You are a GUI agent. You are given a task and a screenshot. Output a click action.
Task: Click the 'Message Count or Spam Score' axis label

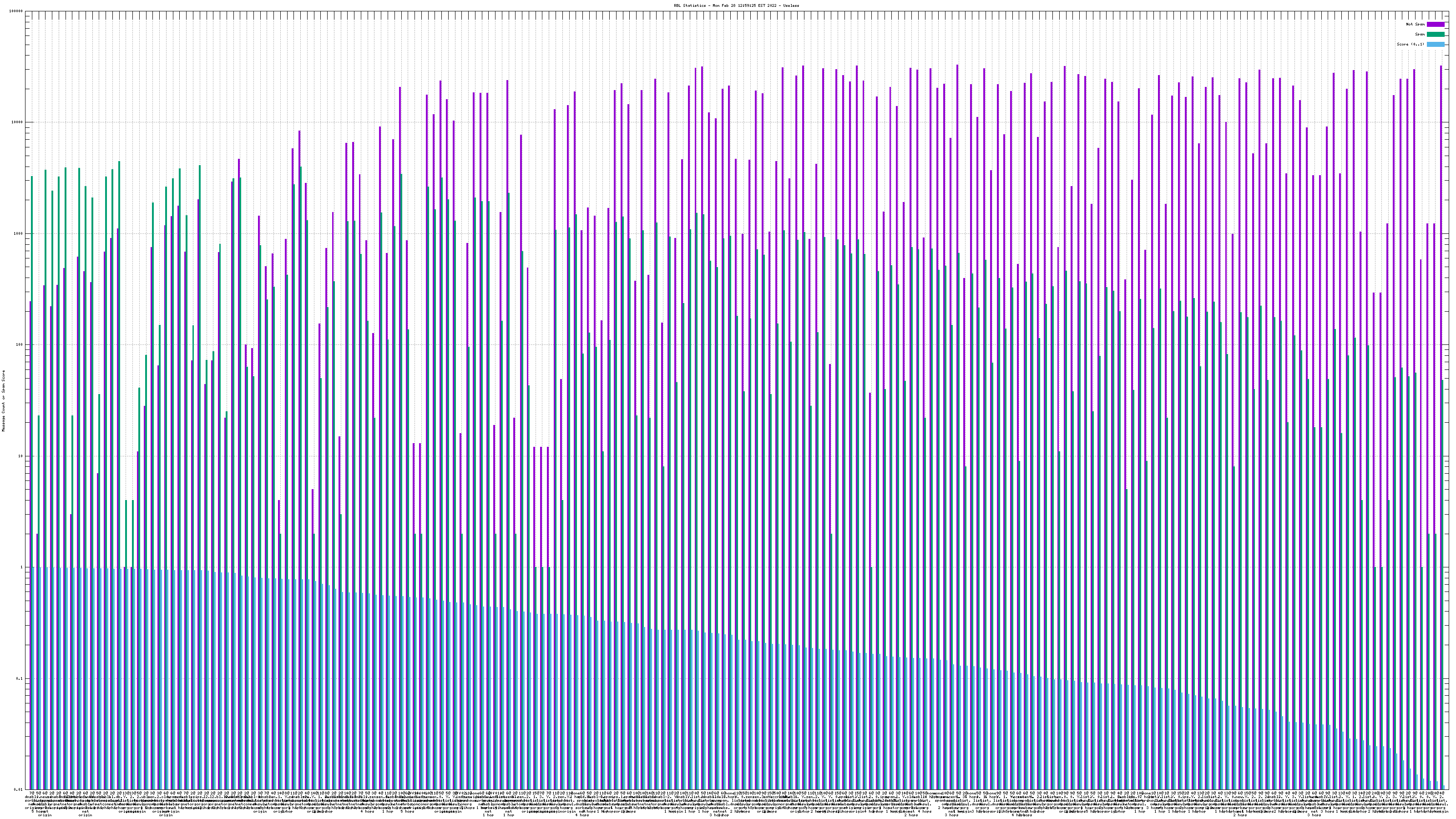pos(3,400)
